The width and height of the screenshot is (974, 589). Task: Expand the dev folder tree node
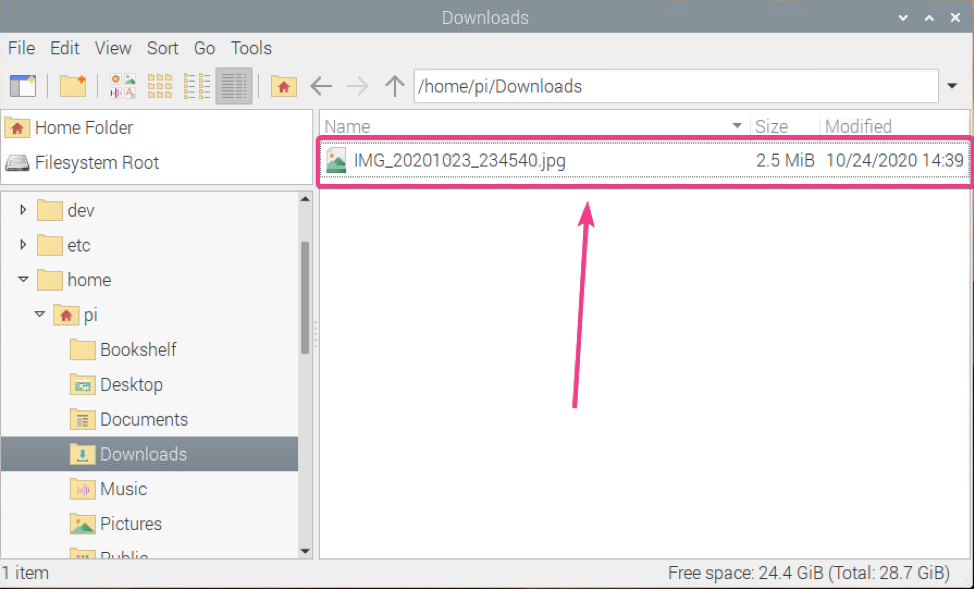tap(23, 210)
